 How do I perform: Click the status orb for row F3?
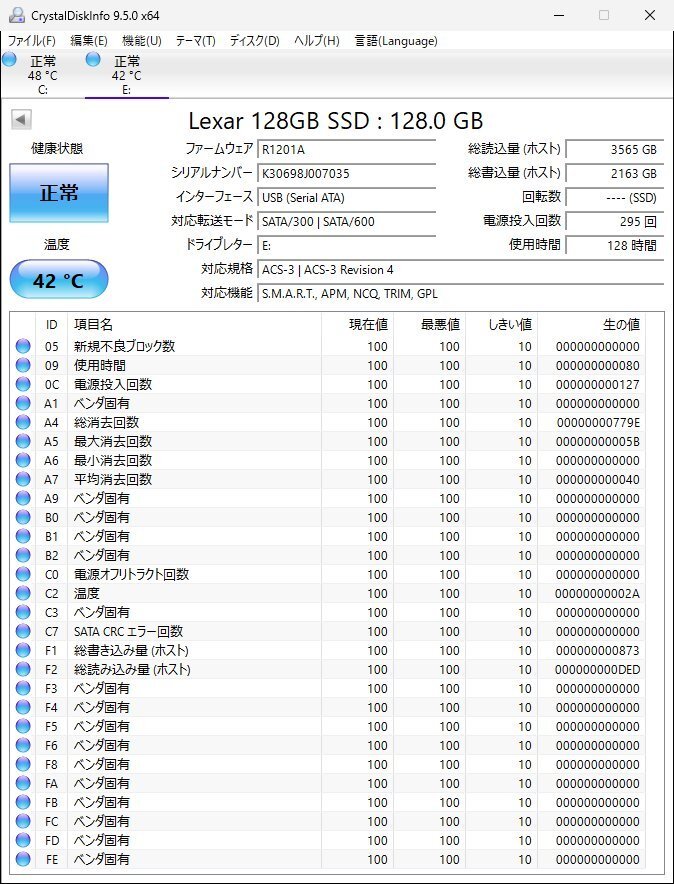click(x=23, y=688)
